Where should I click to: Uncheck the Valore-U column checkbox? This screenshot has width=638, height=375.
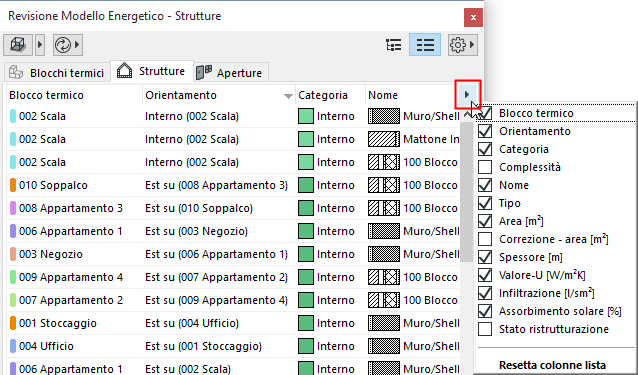(x=485, y=275)
